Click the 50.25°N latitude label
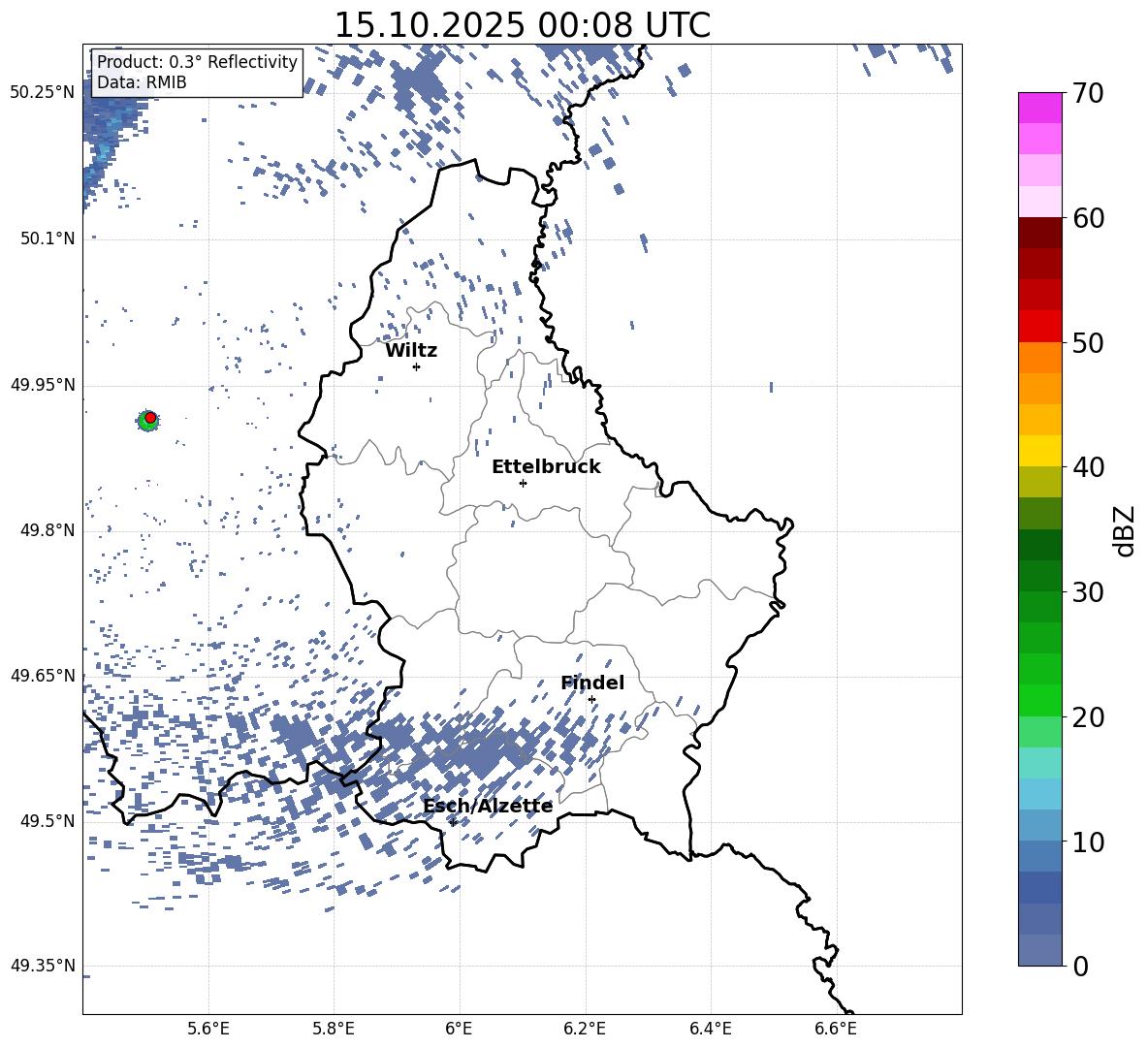The height and width of the screenshot is (1048, 1148). (43, 93)
